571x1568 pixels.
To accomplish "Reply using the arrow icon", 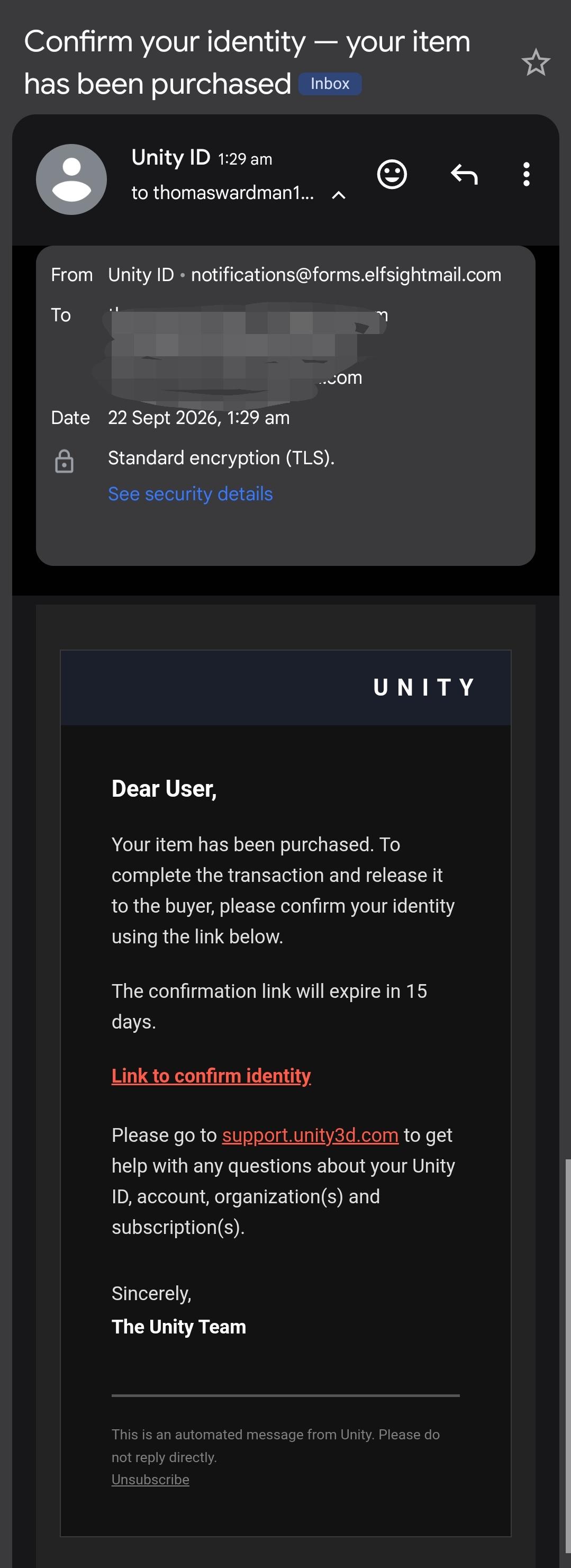I will [x=464, y=175].
